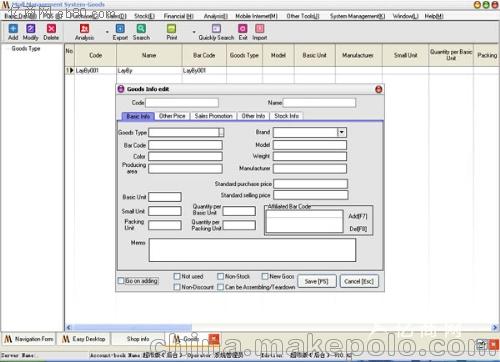This screenshot has height=362, width=500.
Task: Click the horizontal scrollbar right arrow
Action: (x=495, y=328)
